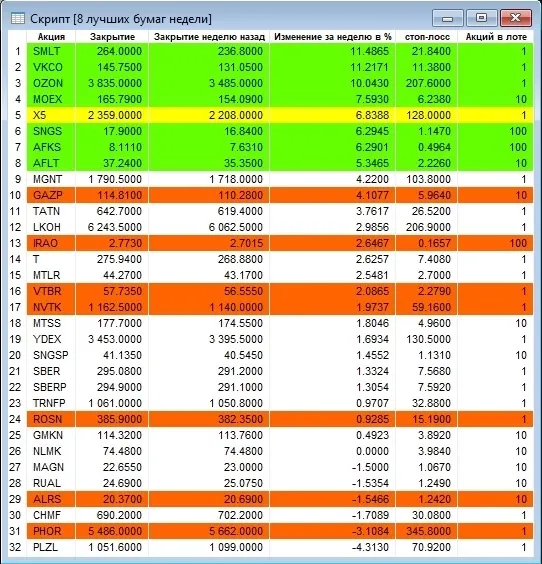Select the SNGSP ticker cell
The height and width of the screenshot is (564, 542).
[51, 355]
